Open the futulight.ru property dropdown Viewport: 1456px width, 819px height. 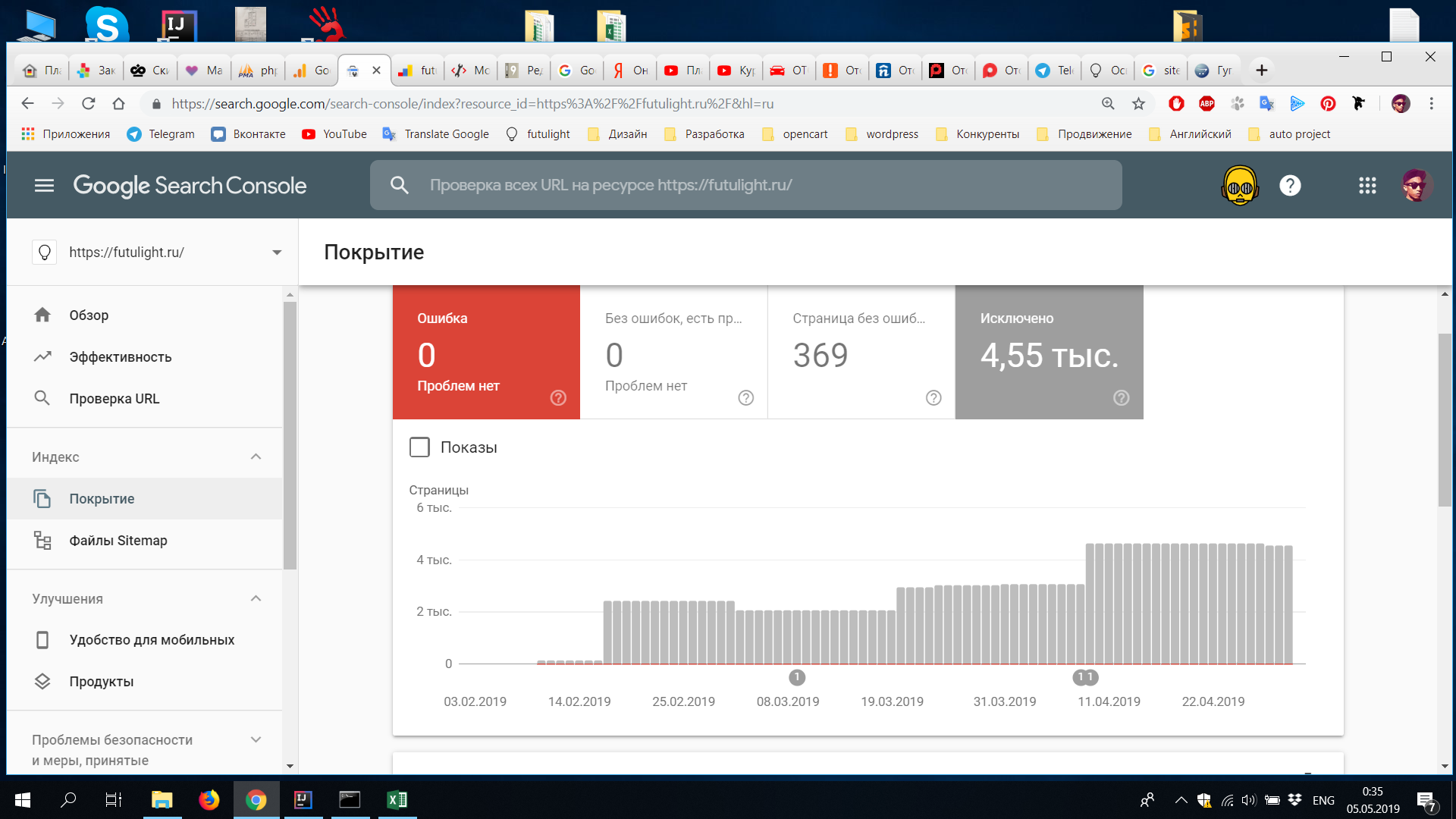(x=277, y=253)
